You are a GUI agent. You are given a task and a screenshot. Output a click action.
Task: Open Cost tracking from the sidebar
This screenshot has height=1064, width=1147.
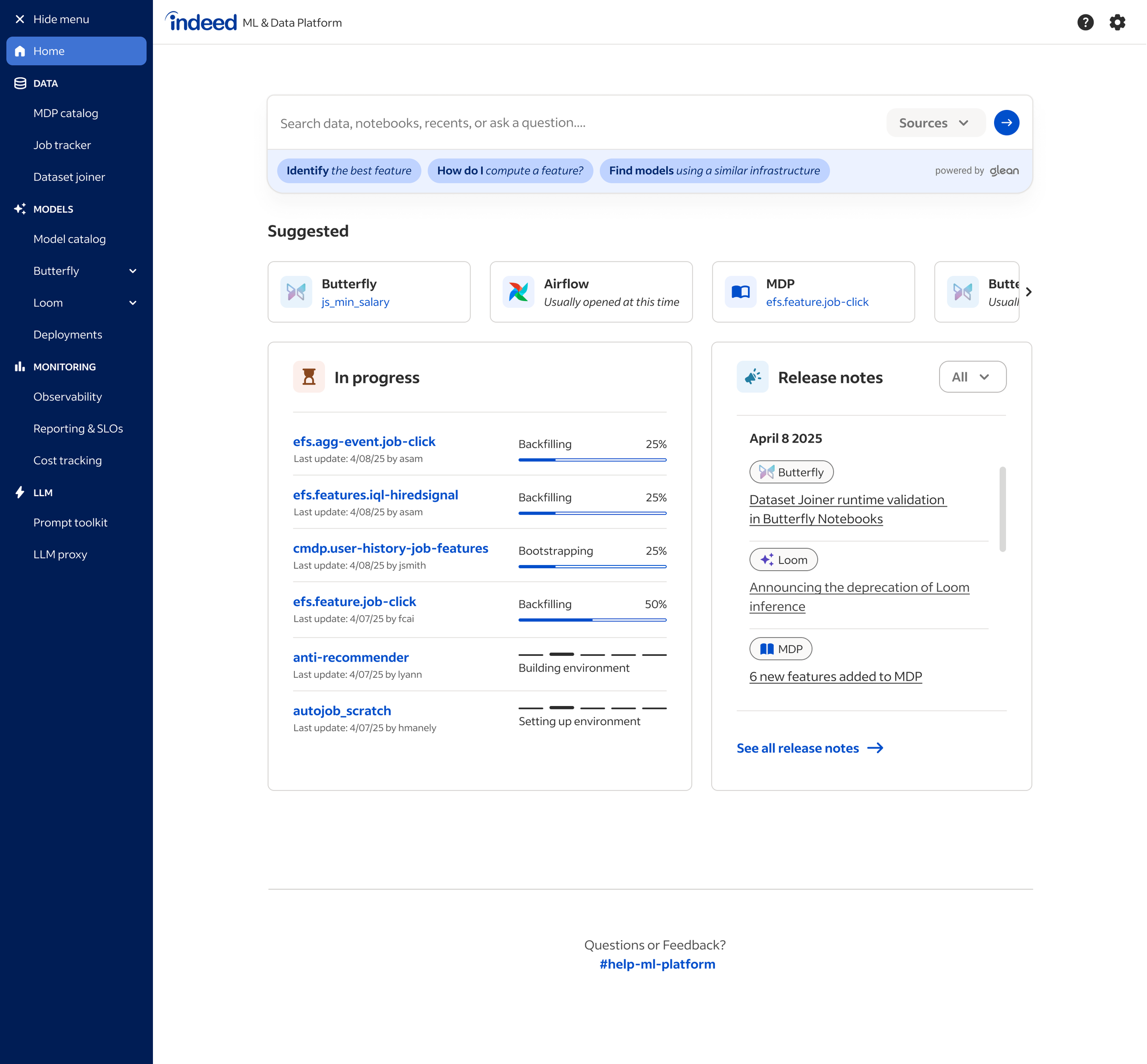pos(67,461)
